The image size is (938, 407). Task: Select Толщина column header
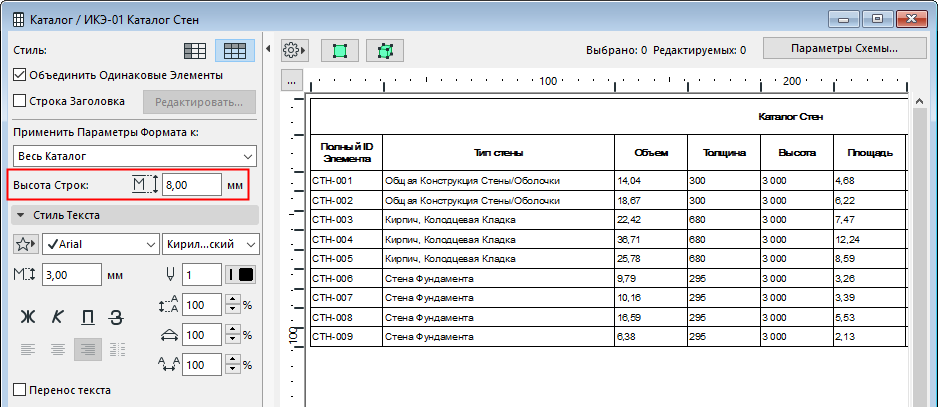point(724,153)
